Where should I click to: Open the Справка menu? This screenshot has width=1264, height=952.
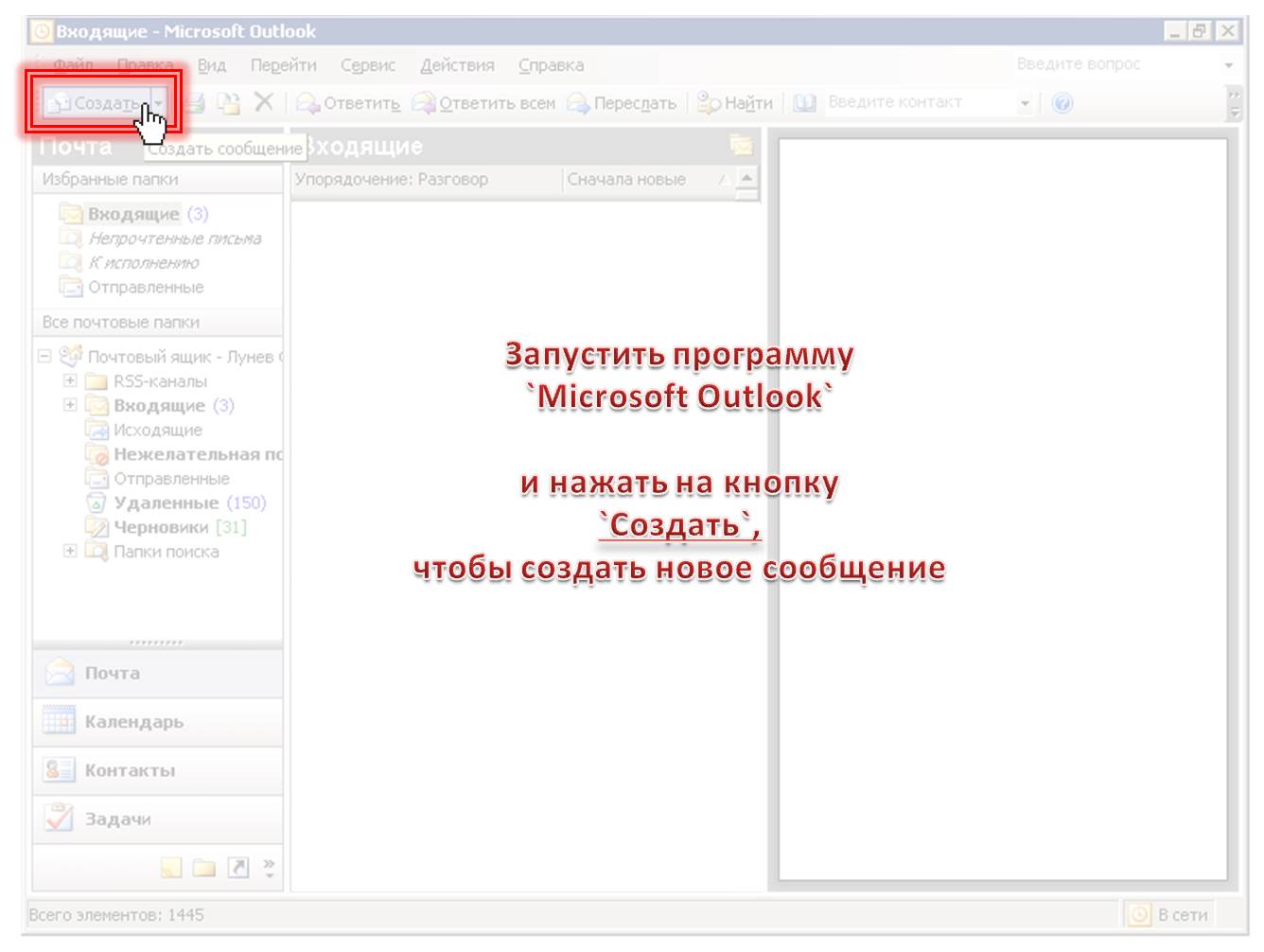551,65
